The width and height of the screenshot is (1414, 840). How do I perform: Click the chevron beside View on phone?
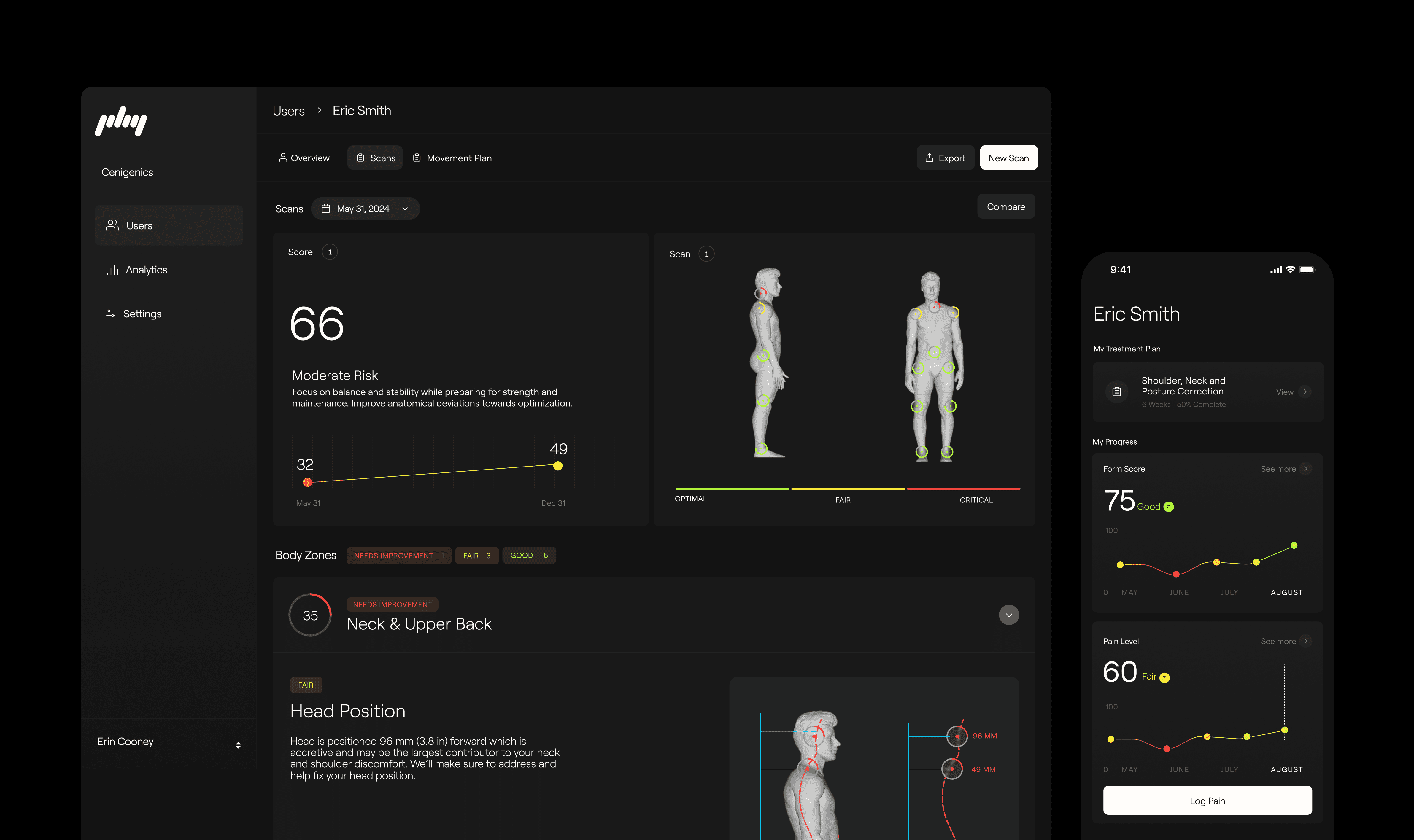tap(1305, 392)
